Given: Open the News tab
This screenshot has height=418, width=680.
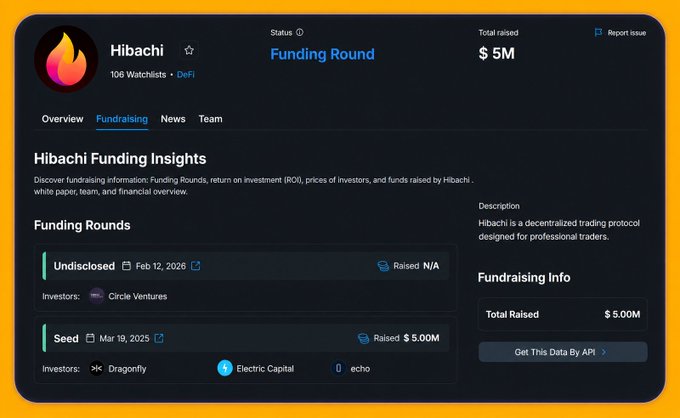Looking at the screenshot, I should coord(173,119).
